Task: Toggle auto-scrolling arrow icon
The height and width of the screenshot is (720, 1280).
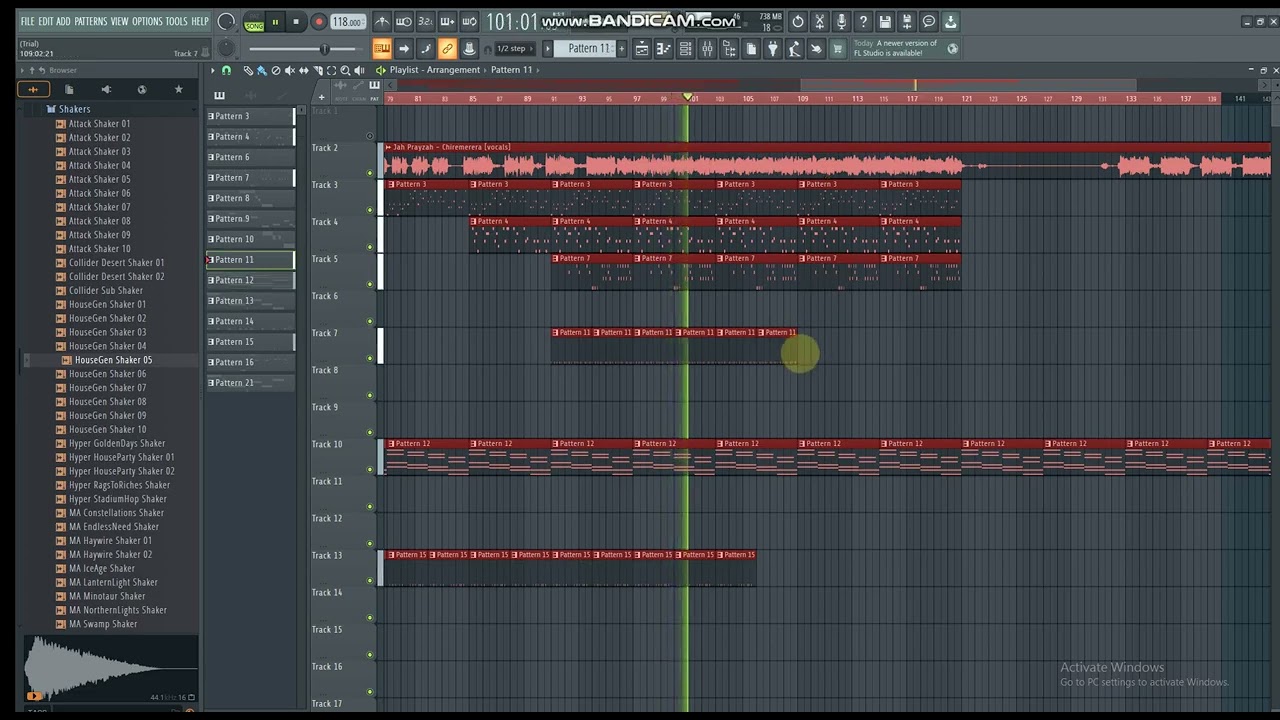Action: 404,48
